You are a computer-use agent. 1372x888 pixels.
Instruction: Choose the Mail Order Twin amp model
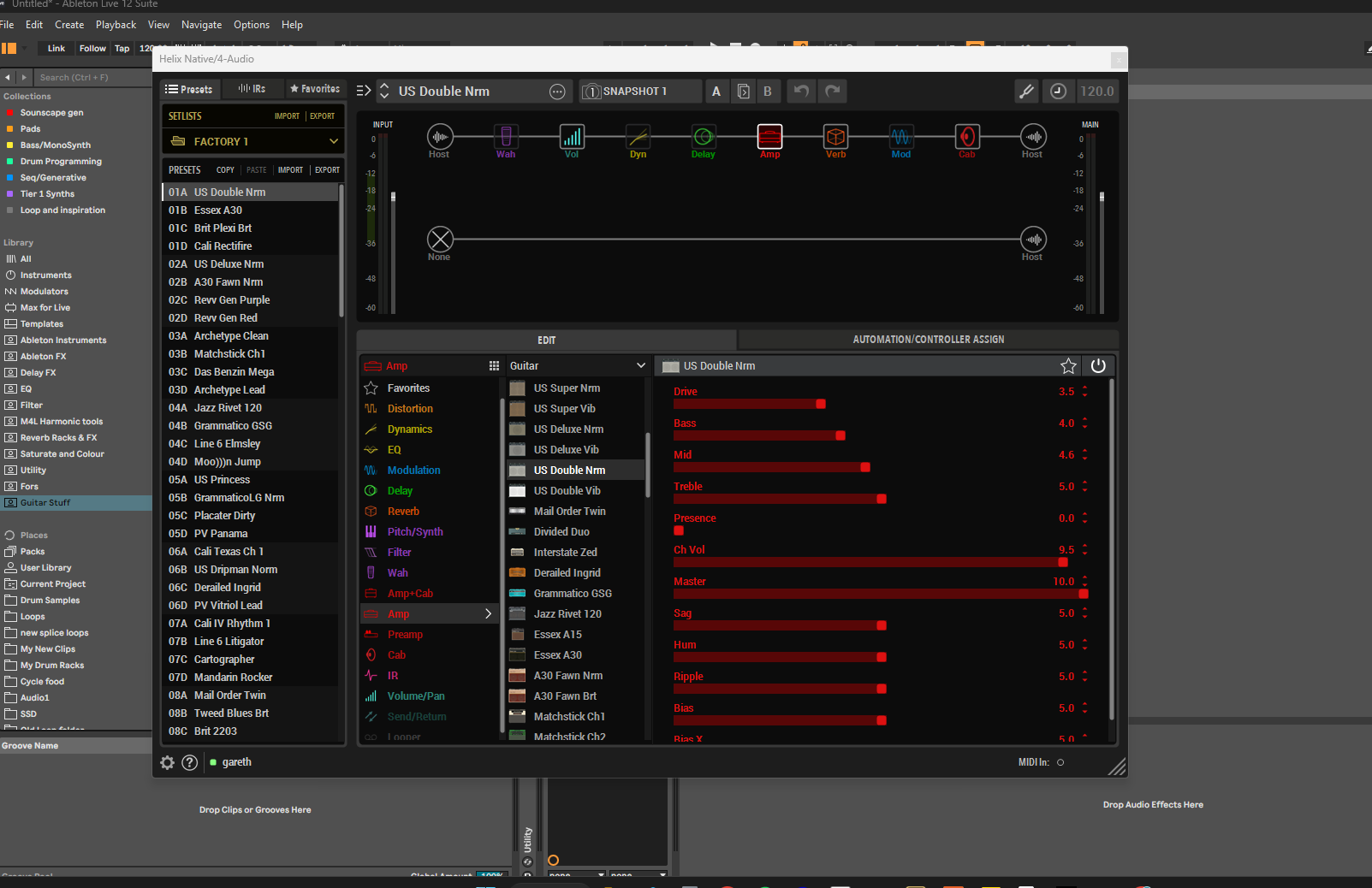pyautogui.click(x=575, y=511)
